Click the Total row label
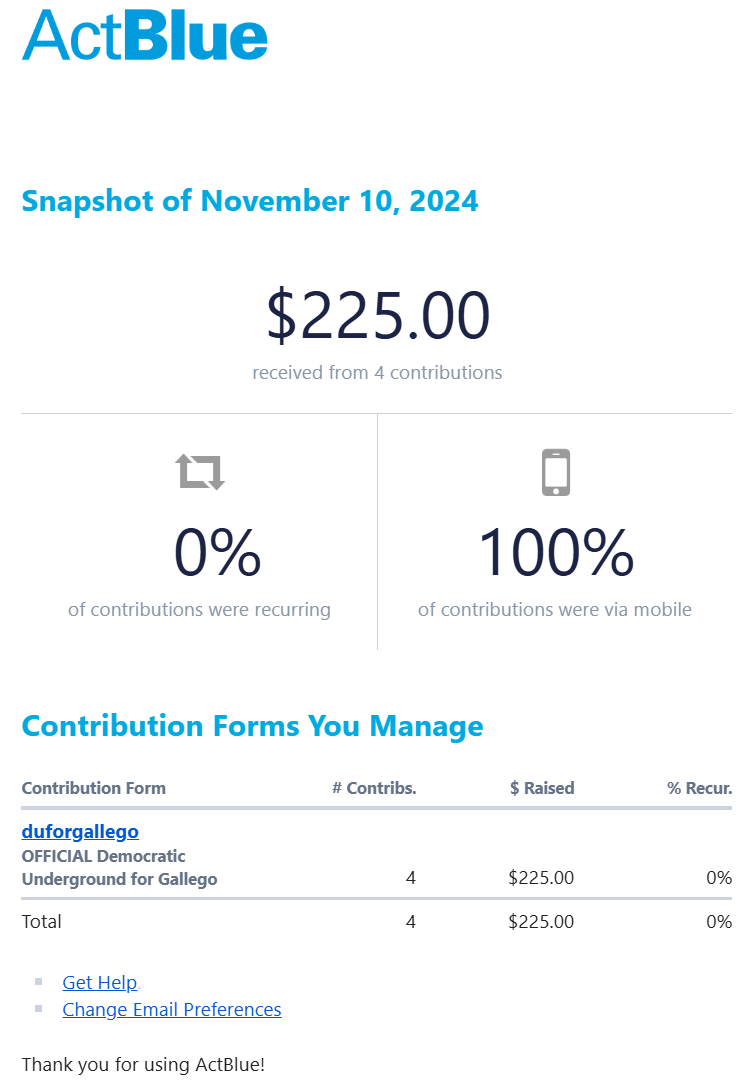Image resolution: width=740 pixels, height=1085 pixels. tap(42, 921)
